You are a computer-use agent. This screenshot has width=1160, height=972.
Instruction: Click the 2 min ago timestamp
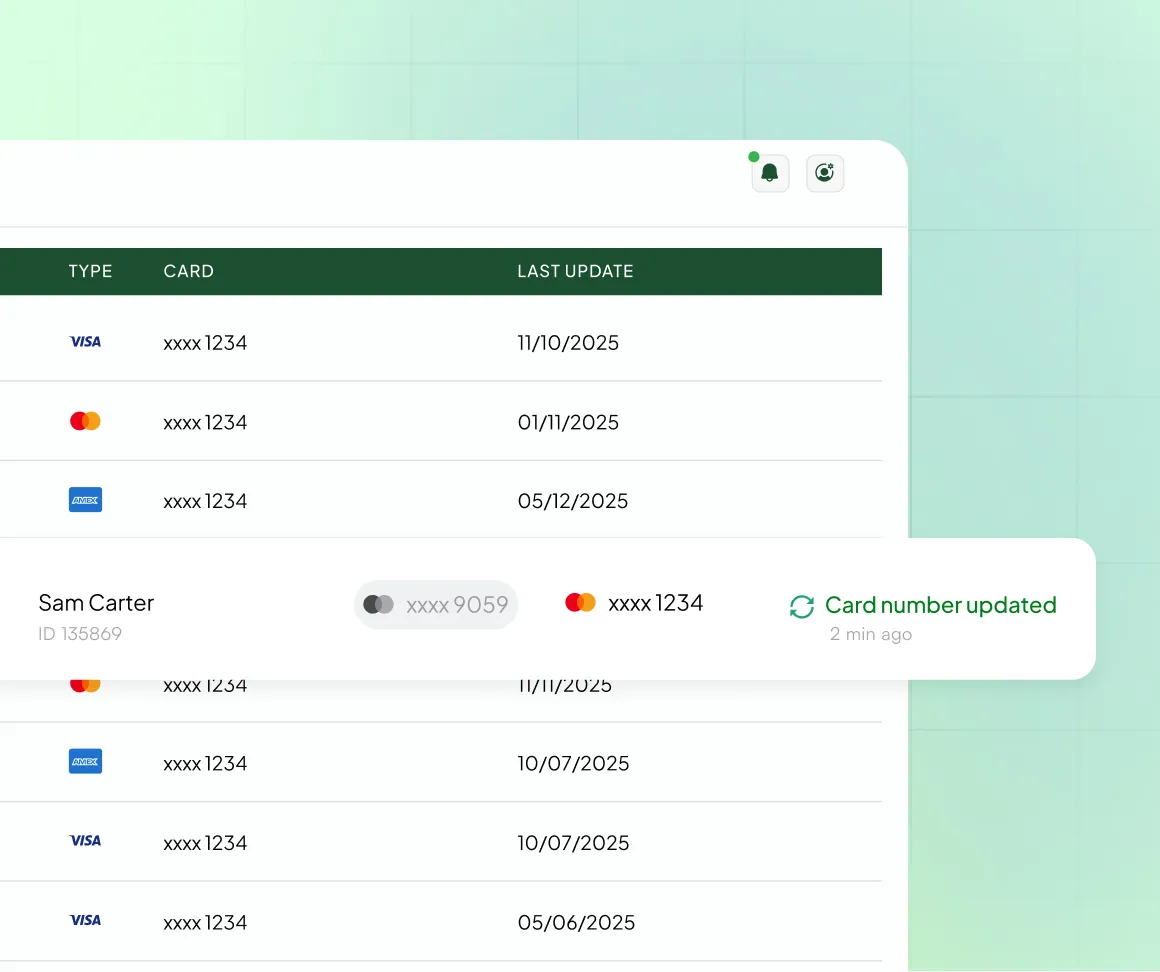click(x=870, y=634)
